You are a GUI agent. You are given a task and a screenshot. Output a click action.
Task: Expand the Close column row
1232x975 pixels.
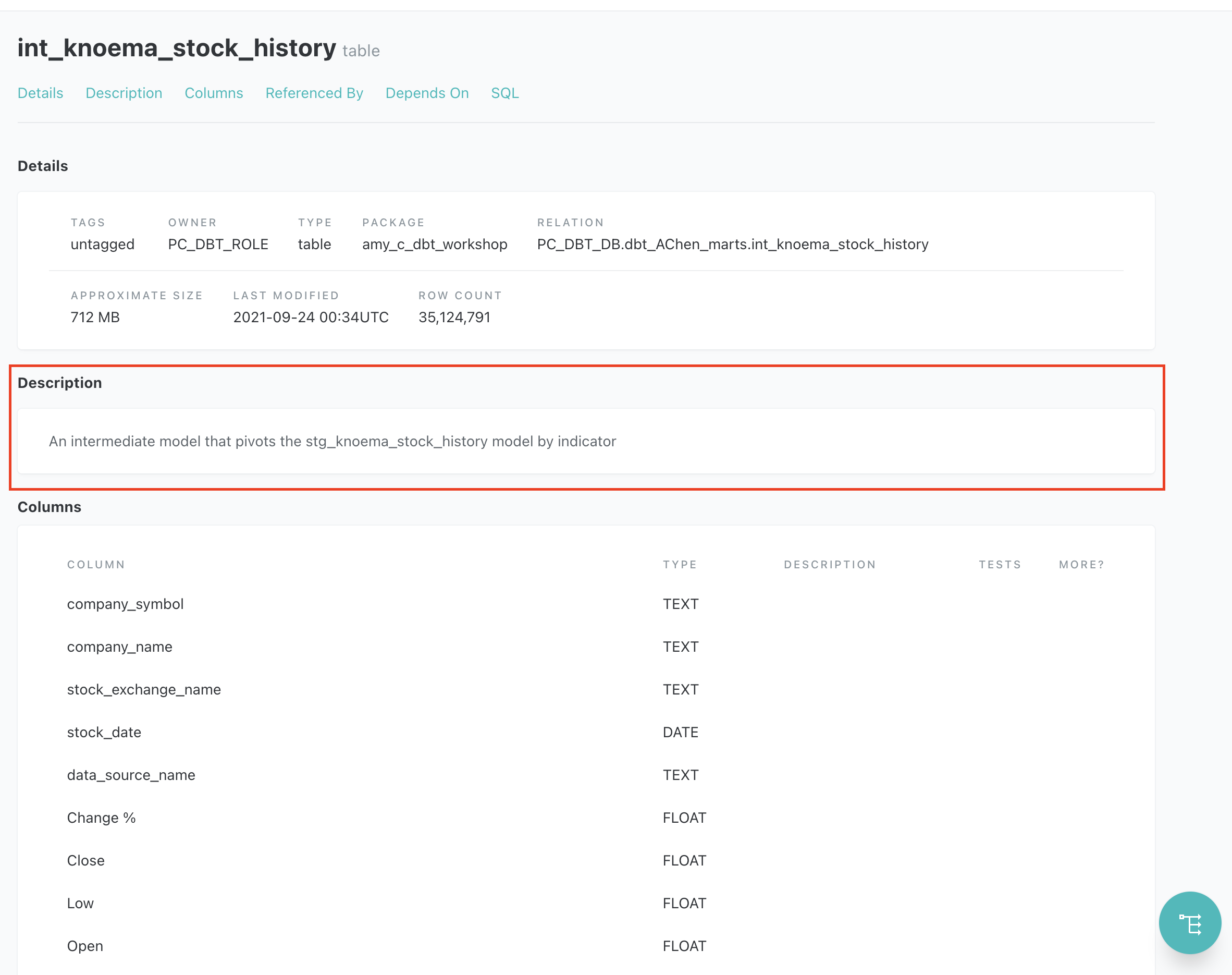[85, 861]
